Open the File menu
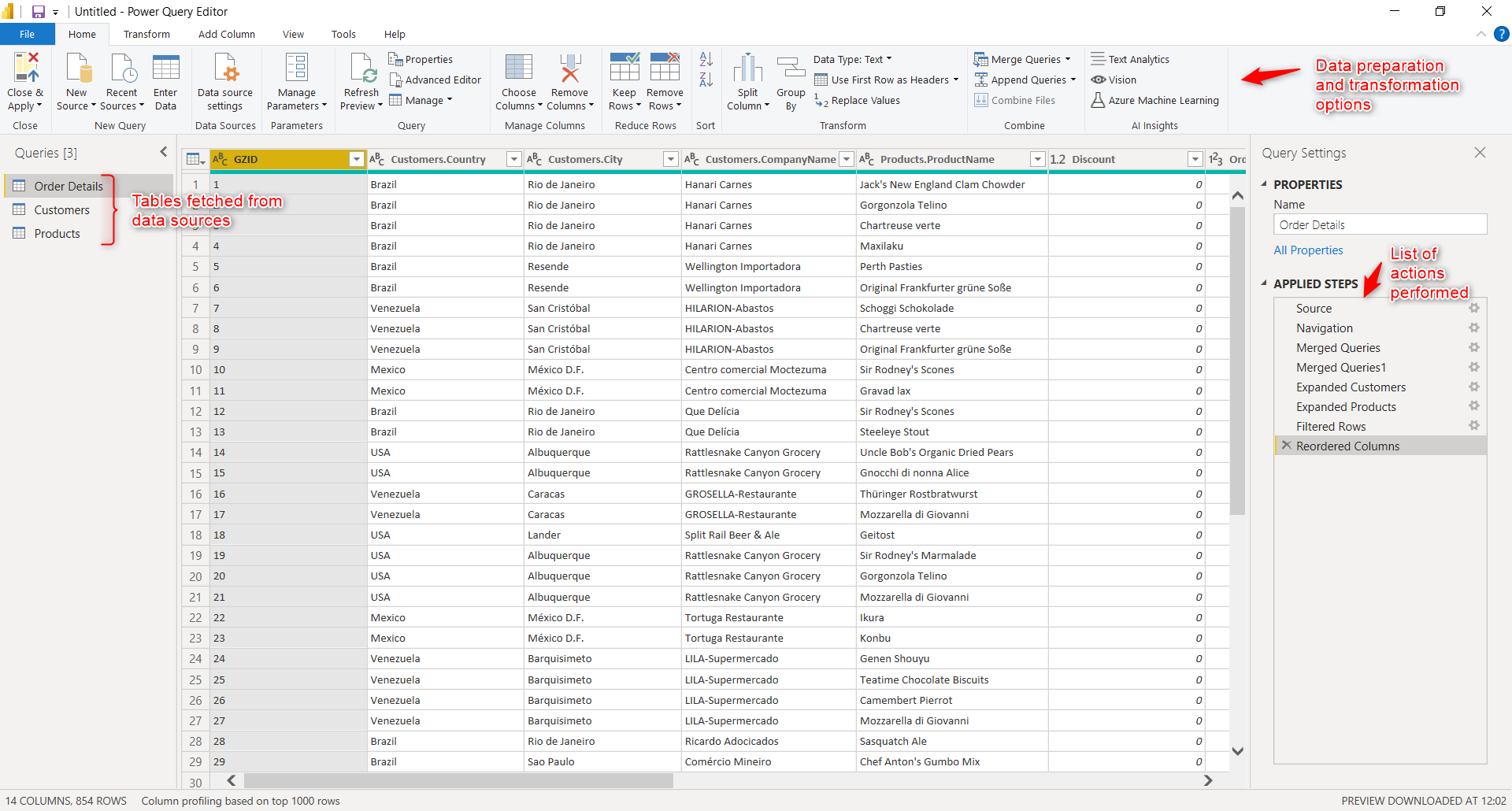Viewport: 1512px width, 811px height. coord(28,34)
